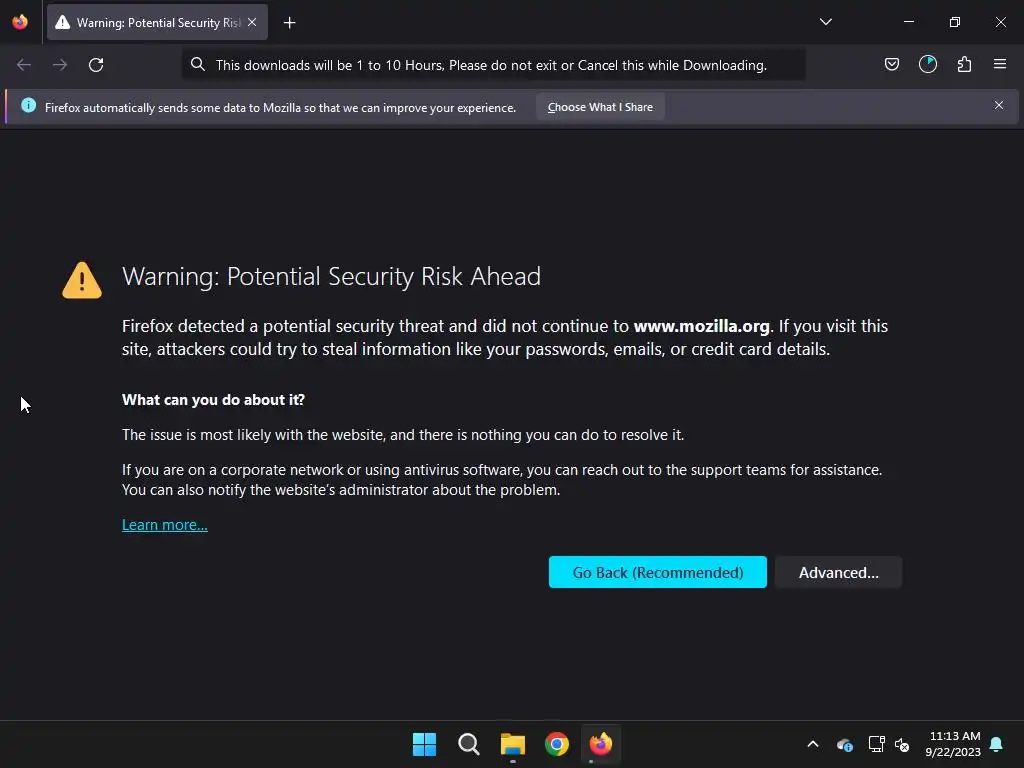Open the clock showing 11:13 AM

[953, 744]
